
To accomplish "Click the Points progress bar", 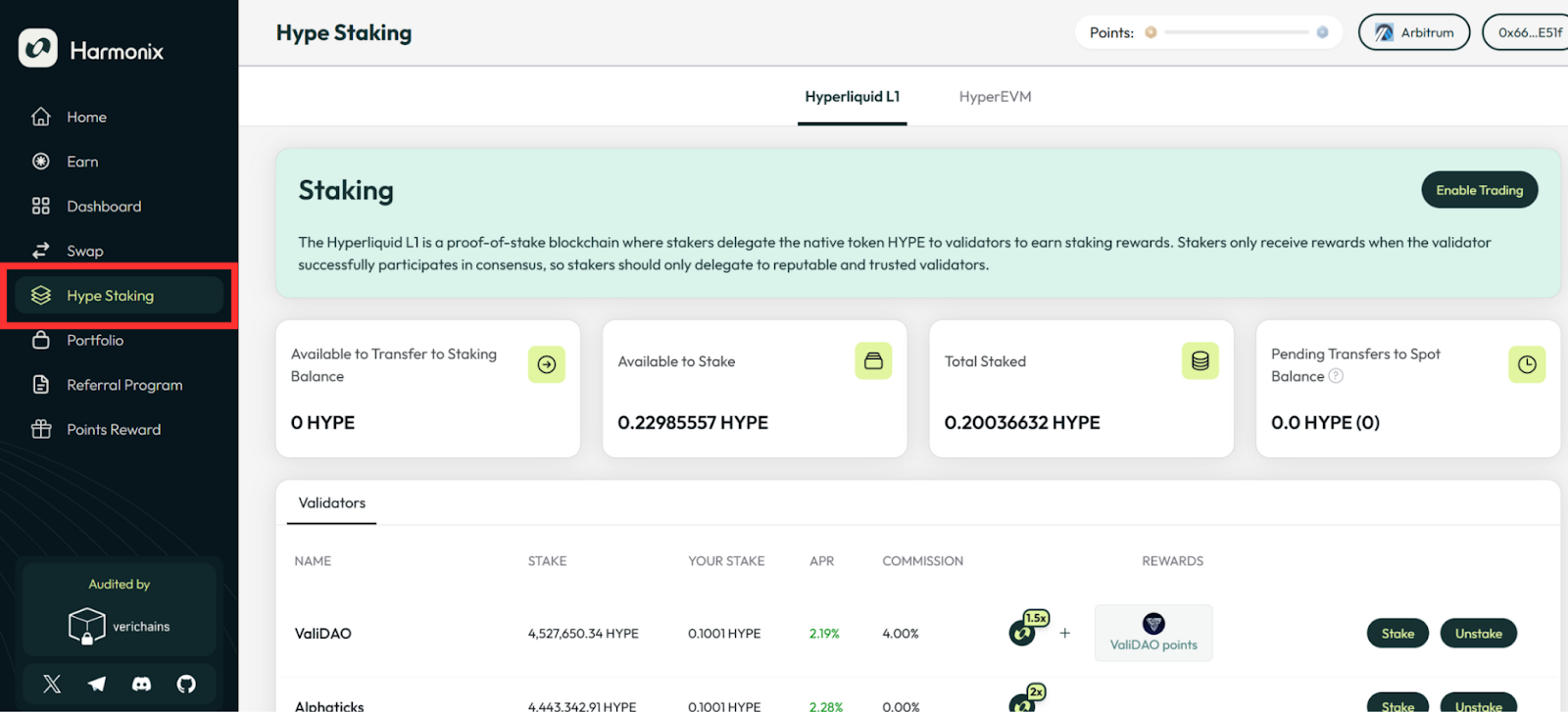I will coord(1237,32).
